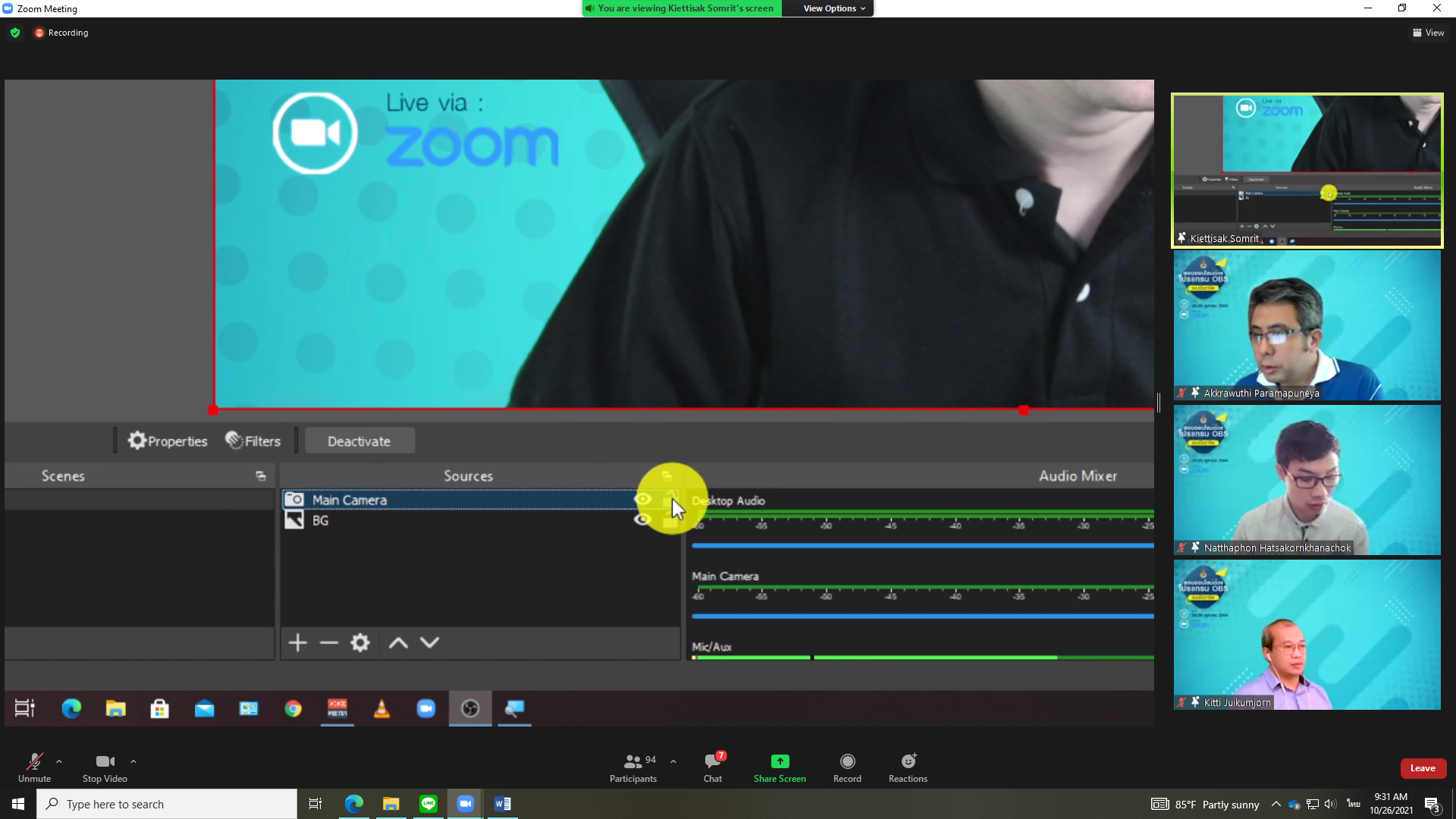The image size is (1456, 819).
Task: Select Natthaphon Hatsakornkhanachok video thumbnail
Action: tap(1307, 480)
